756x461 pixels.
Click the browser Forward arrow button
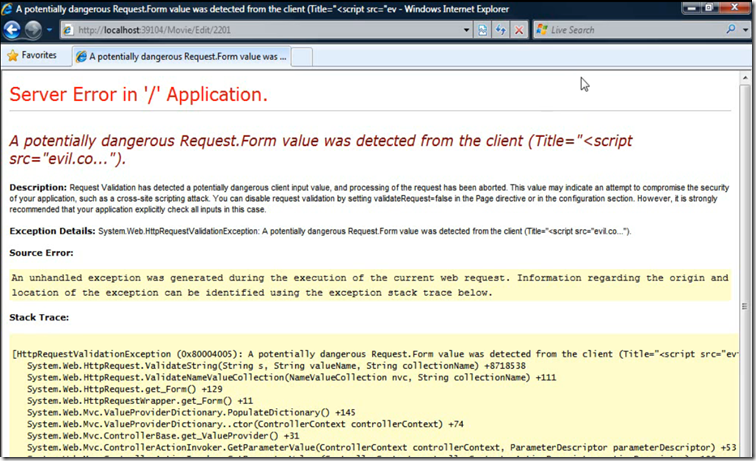tap(33, 30)
